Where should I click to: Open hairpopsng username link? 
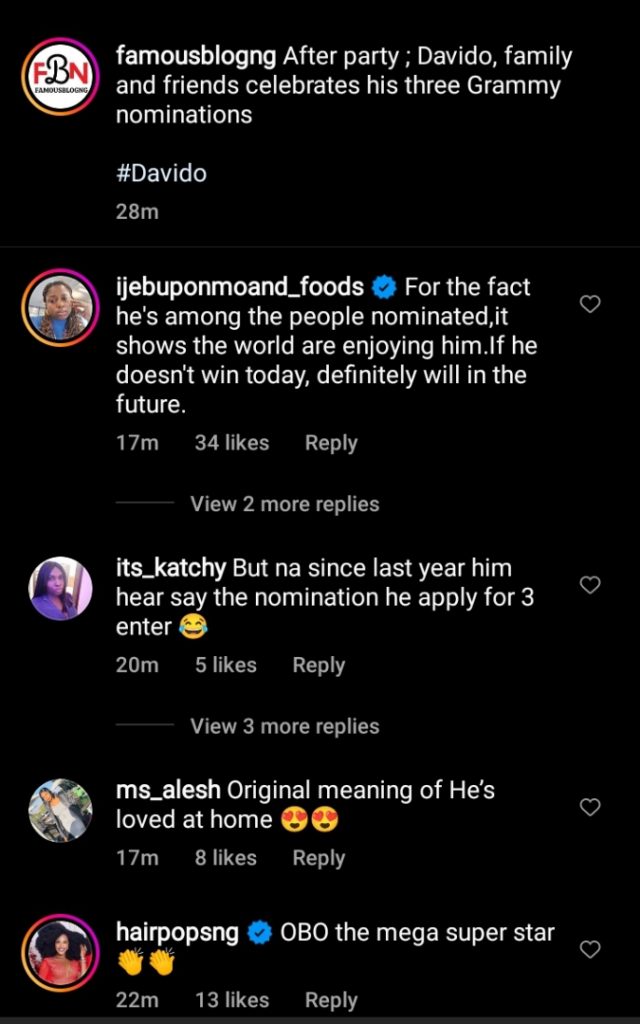(177, 933)
